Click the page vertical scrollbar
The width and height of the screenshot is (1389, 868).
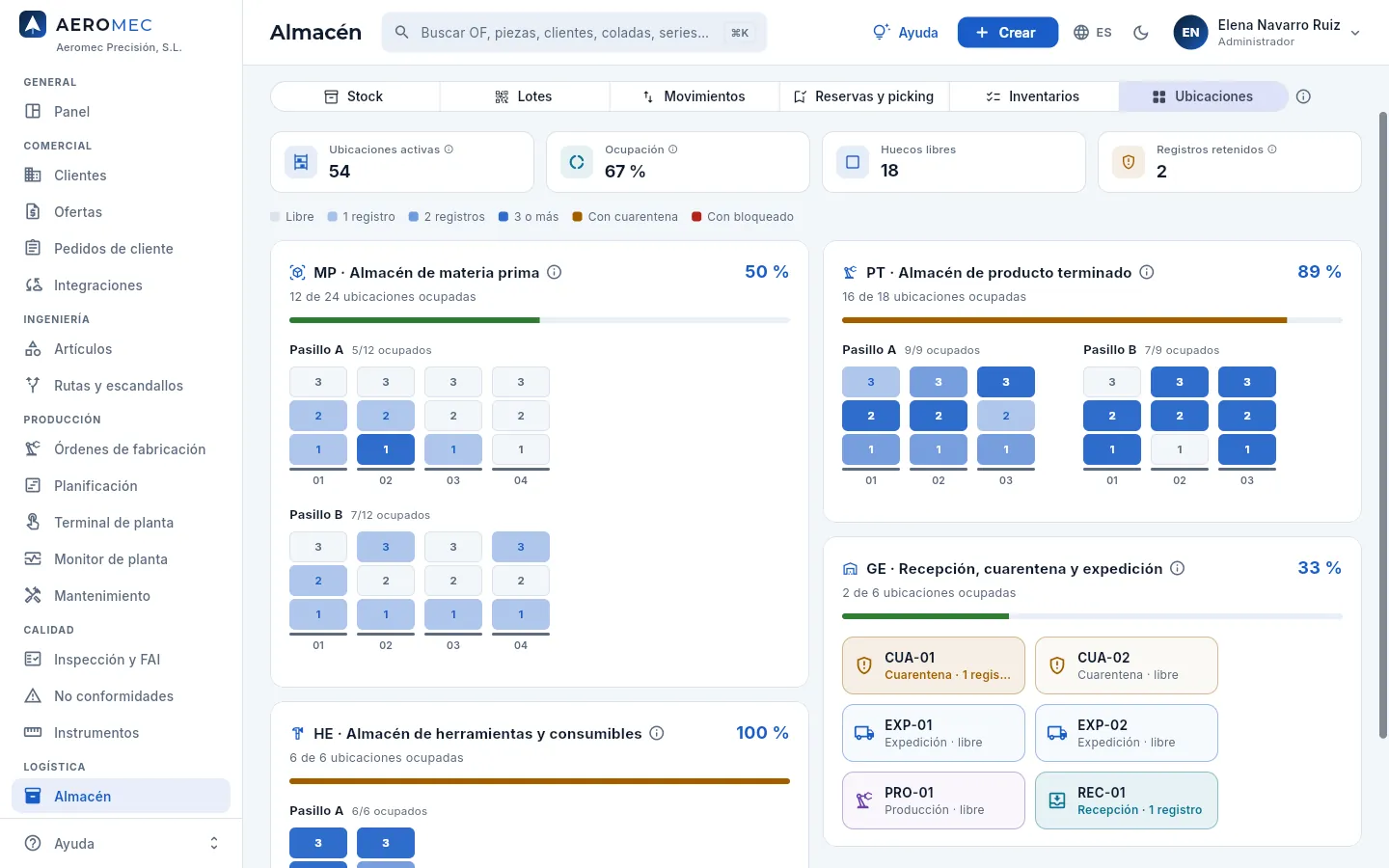pyautogui.click(x=1383, y=424)
